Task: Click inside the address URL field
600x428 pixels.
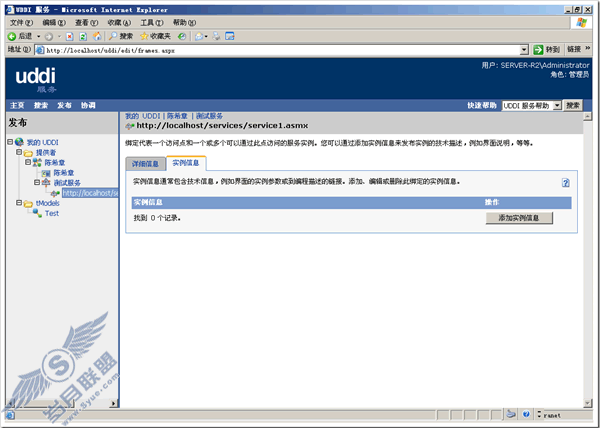Action: coord(281,50)
